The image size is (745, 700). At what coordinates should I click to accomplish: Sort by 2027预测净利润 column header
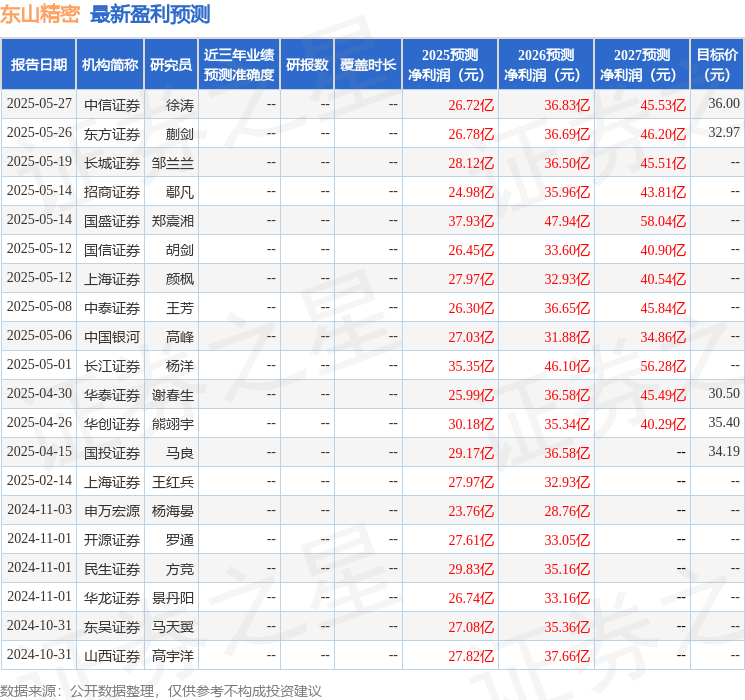(642, 65)
